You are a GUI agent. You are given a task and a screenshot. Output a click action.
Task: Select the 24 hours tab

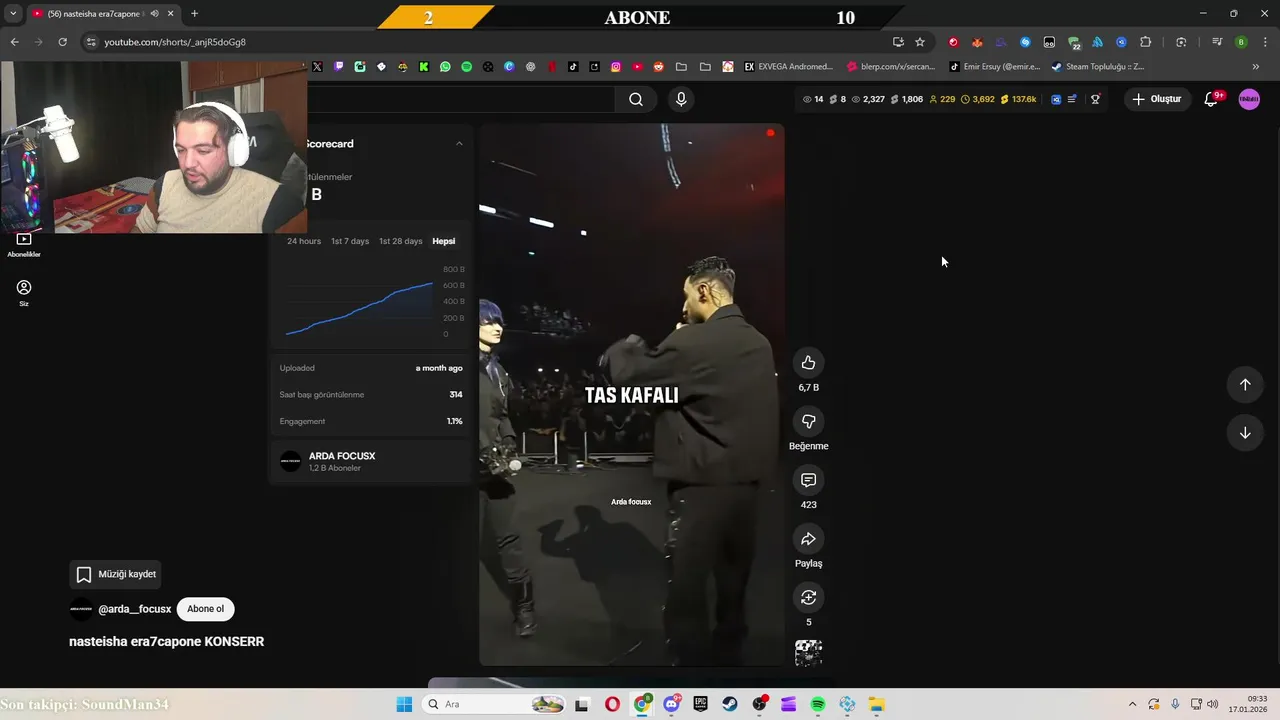(x=304, y=241)
